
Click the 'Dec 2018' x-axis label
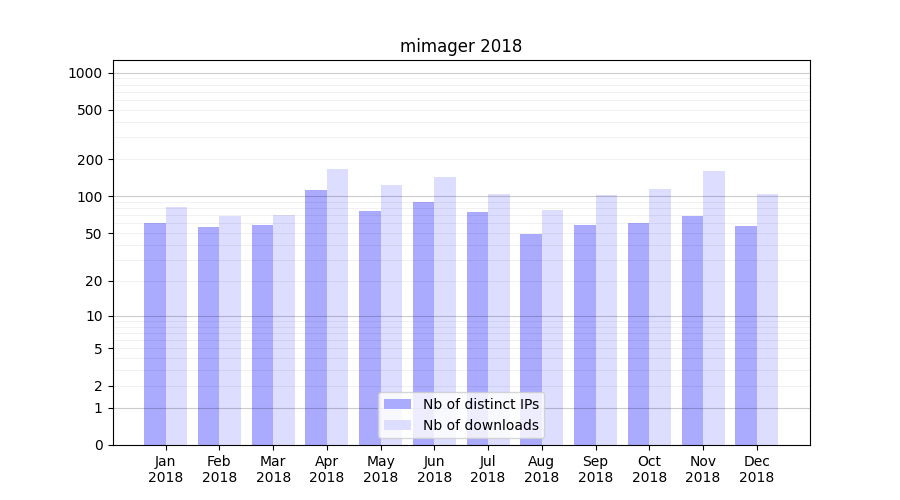pyautogui.click(x=756, y=469)
